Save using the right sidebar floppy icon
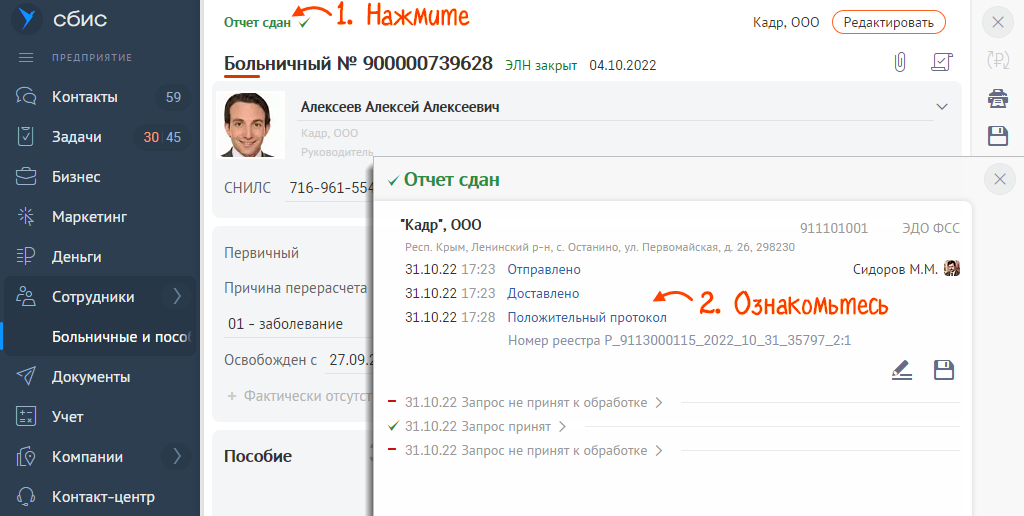The height and width of the screenshot is (516, 1024). 998,136
